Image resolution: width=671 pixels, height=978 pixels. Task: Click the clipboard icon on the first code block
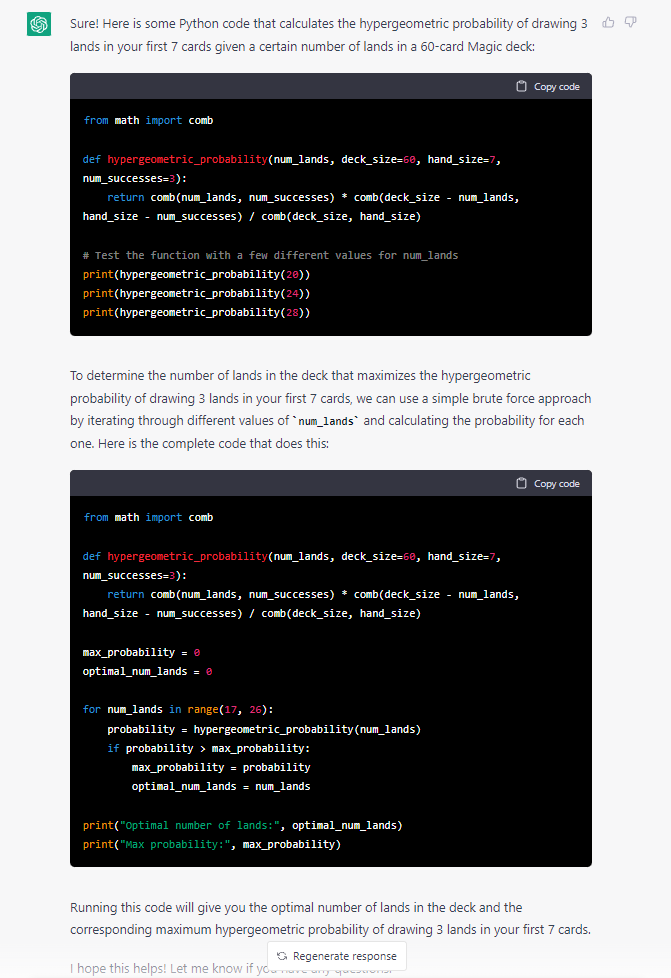[521, 87]
